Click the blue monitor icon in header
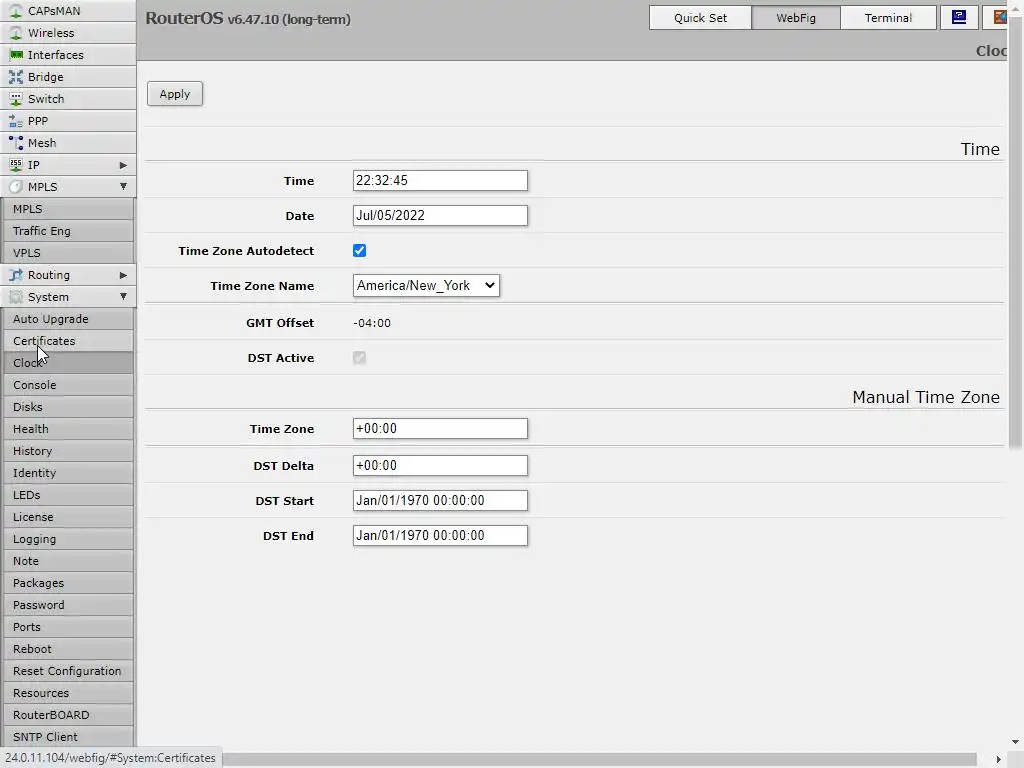 pos(959,18)
